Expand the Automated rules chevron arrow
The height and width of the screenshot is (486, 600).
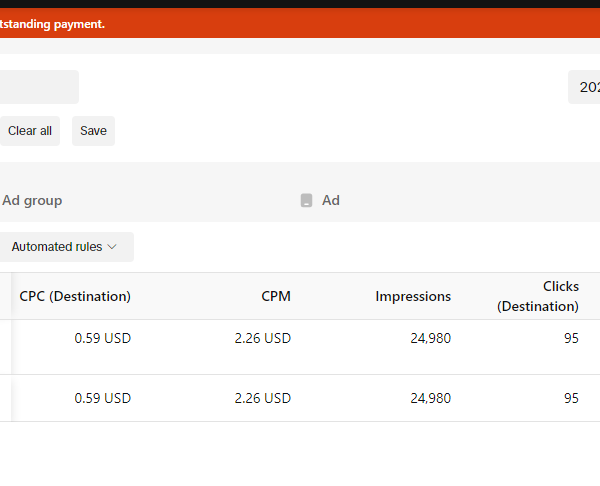pyautogui.click(x=112, y=247)
